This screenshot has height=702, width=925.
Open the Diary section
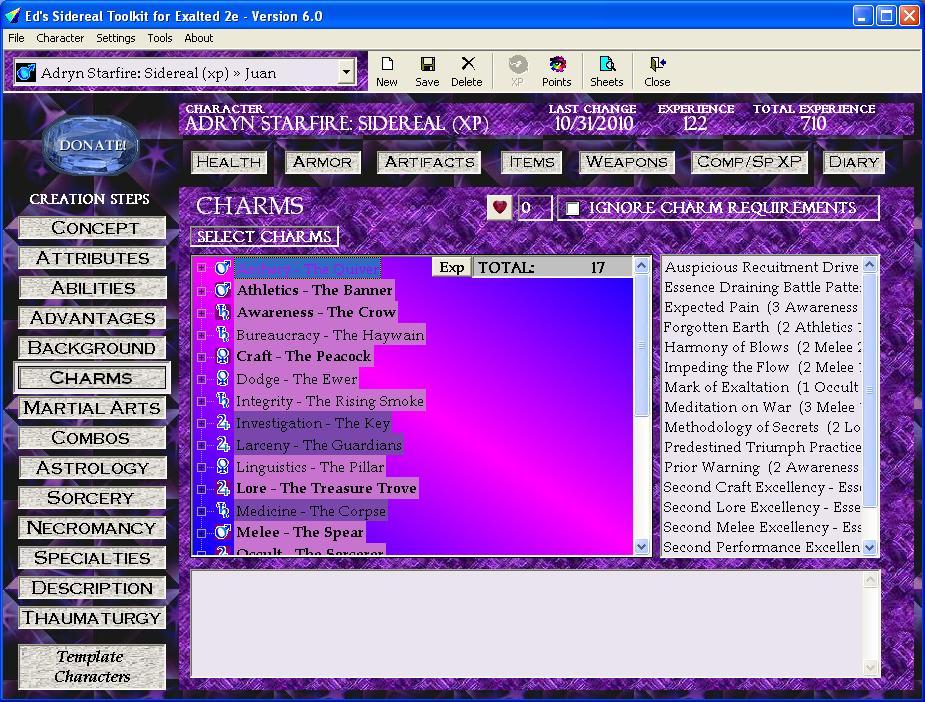coord(854,162)
